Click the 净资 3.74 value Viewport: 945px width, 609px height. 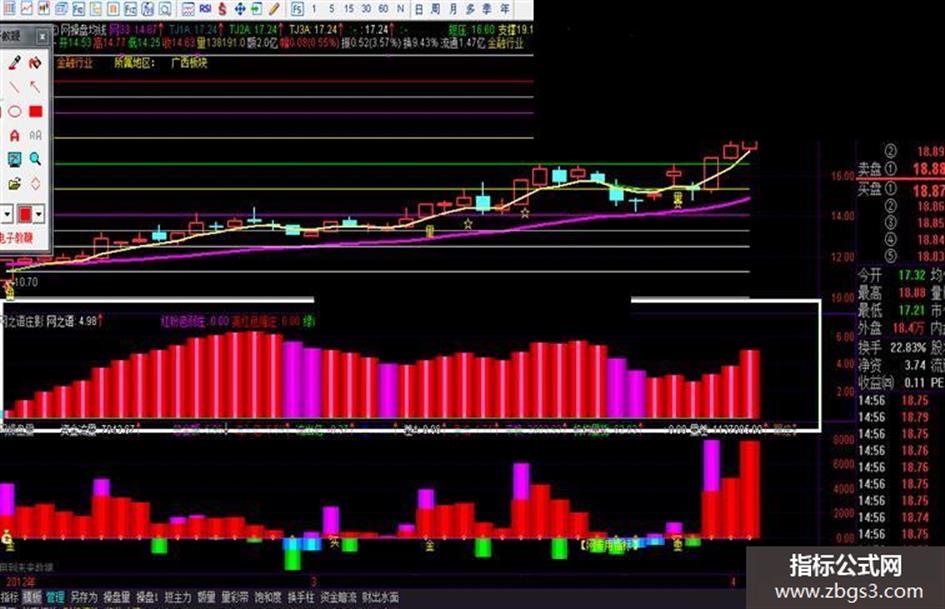(x=915, y=365)
